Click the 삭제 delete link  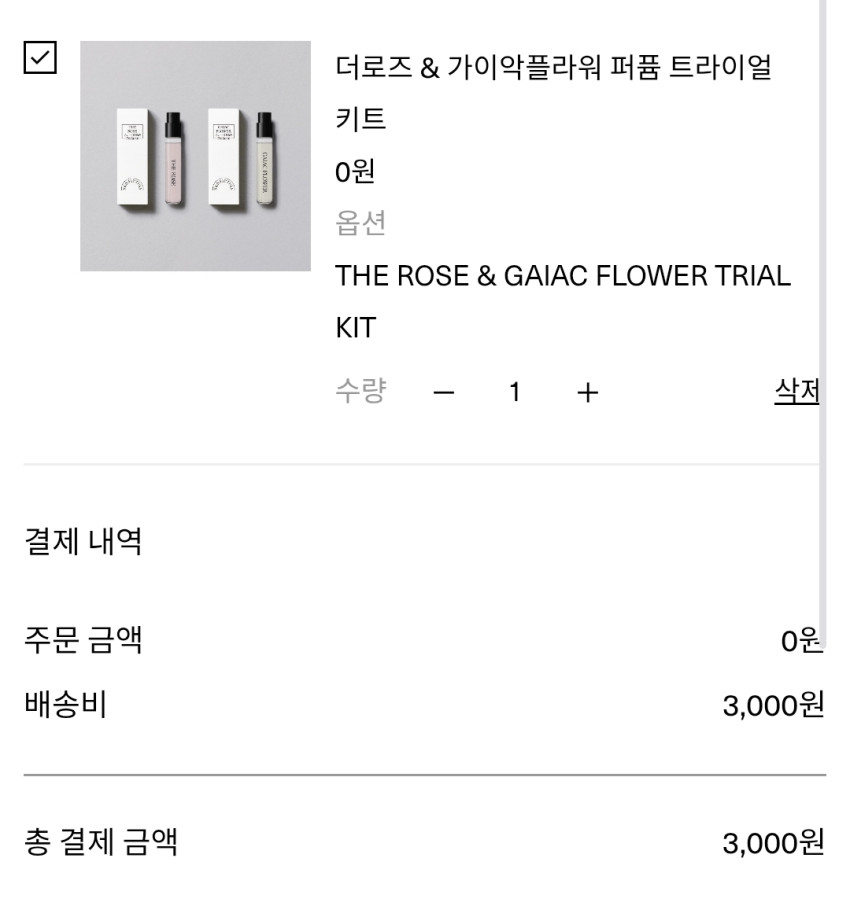coord(796,392)
